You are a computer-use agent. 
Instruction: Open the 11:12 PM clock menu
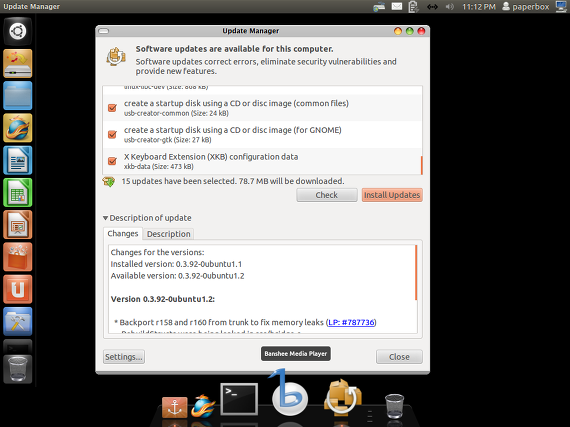click(x=479, y=7)
